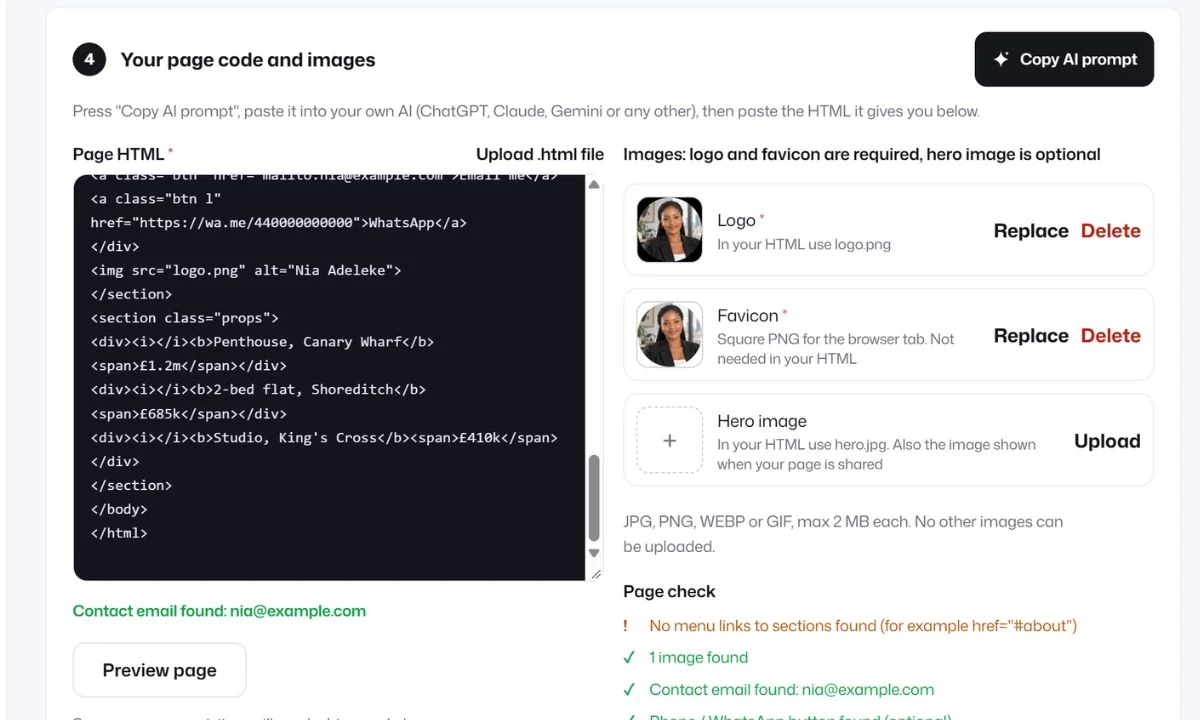This screenshot has width=1200, height=720.
Task: Click the '1 image found' check result
Action: point(698,658)
